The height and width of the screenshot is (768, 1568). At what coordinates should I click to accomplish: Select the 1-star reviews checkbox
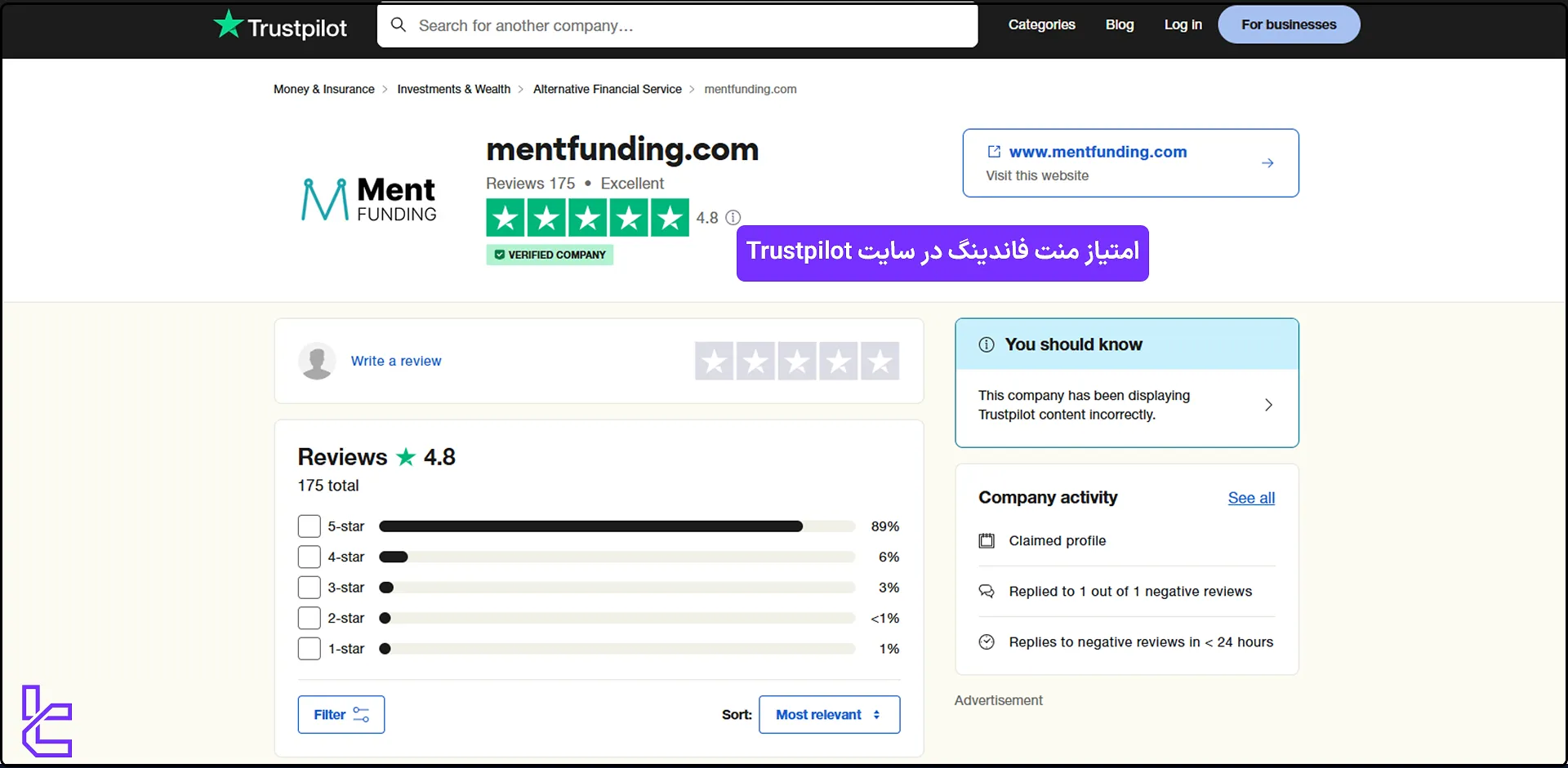tap(309, 648)
